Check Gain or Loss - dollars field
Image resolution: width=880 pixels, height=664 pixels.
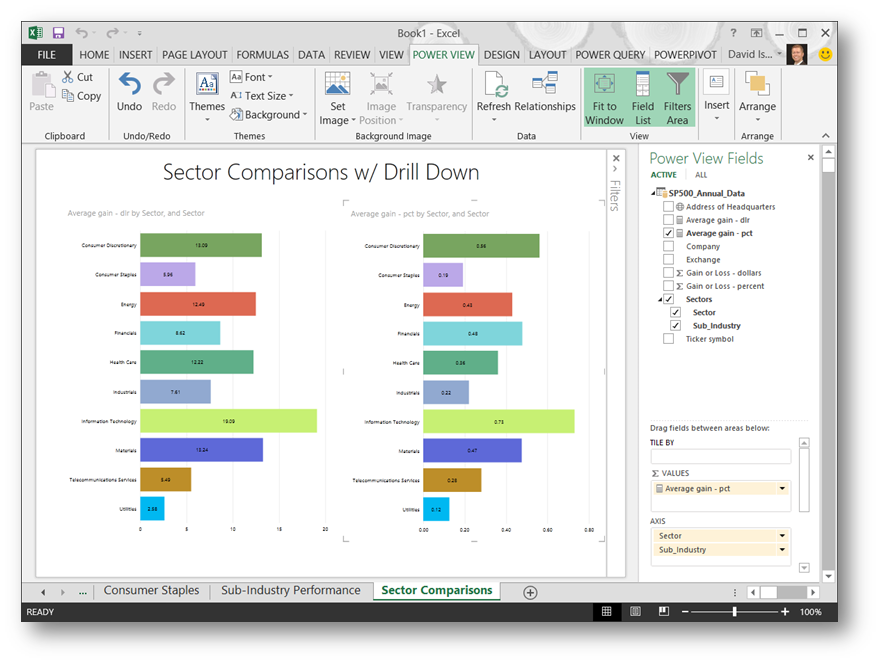click(668, 273)
